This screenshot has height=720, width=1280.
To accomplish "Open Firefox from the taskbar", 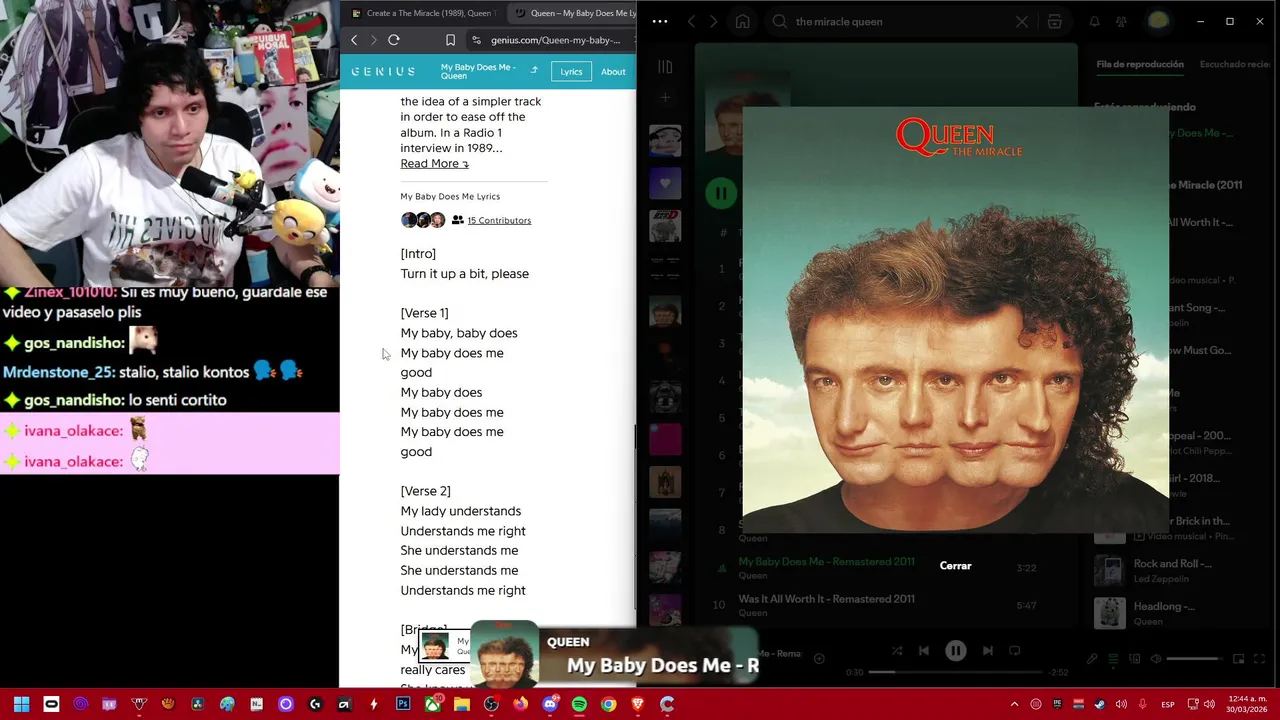I will click(x=520, y=704).
